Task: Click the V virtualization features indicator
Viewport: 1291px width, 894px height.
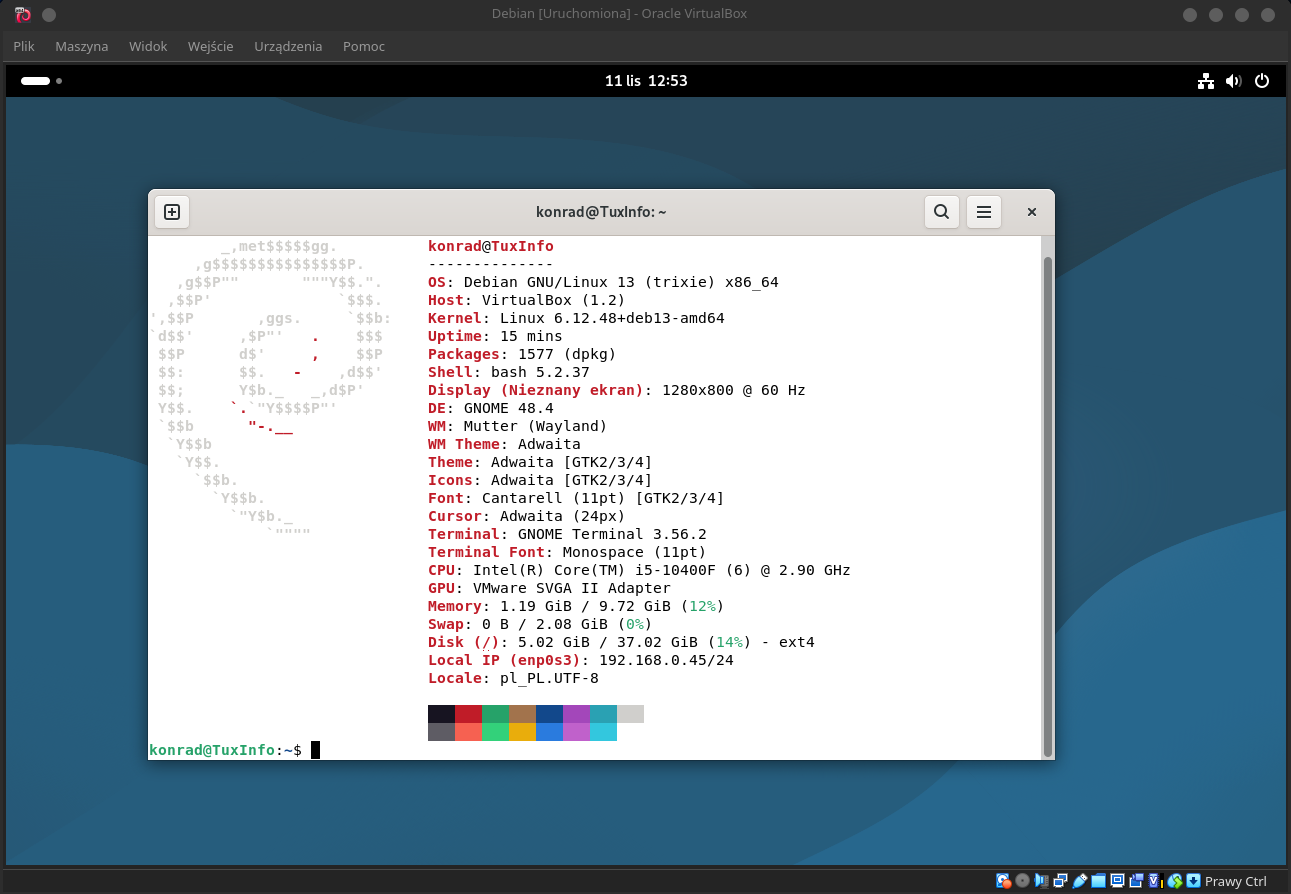Action: point(1155,881)
